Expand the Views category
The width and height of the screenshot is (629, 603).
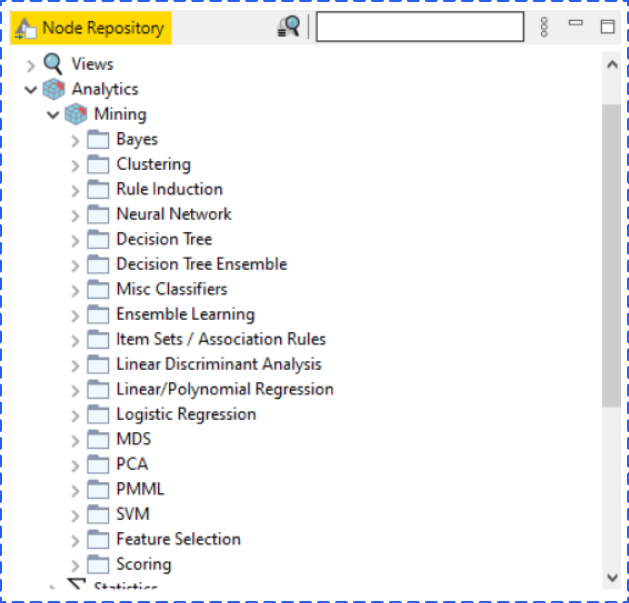coord(30,65)
